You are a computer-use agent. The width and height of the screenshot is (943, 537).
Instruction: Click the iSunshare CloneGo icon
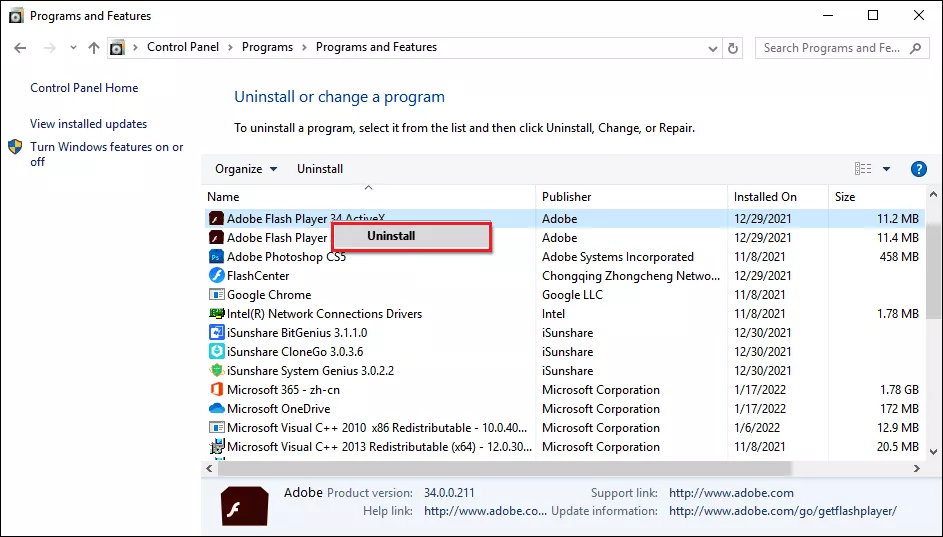(x=216, y=352)
